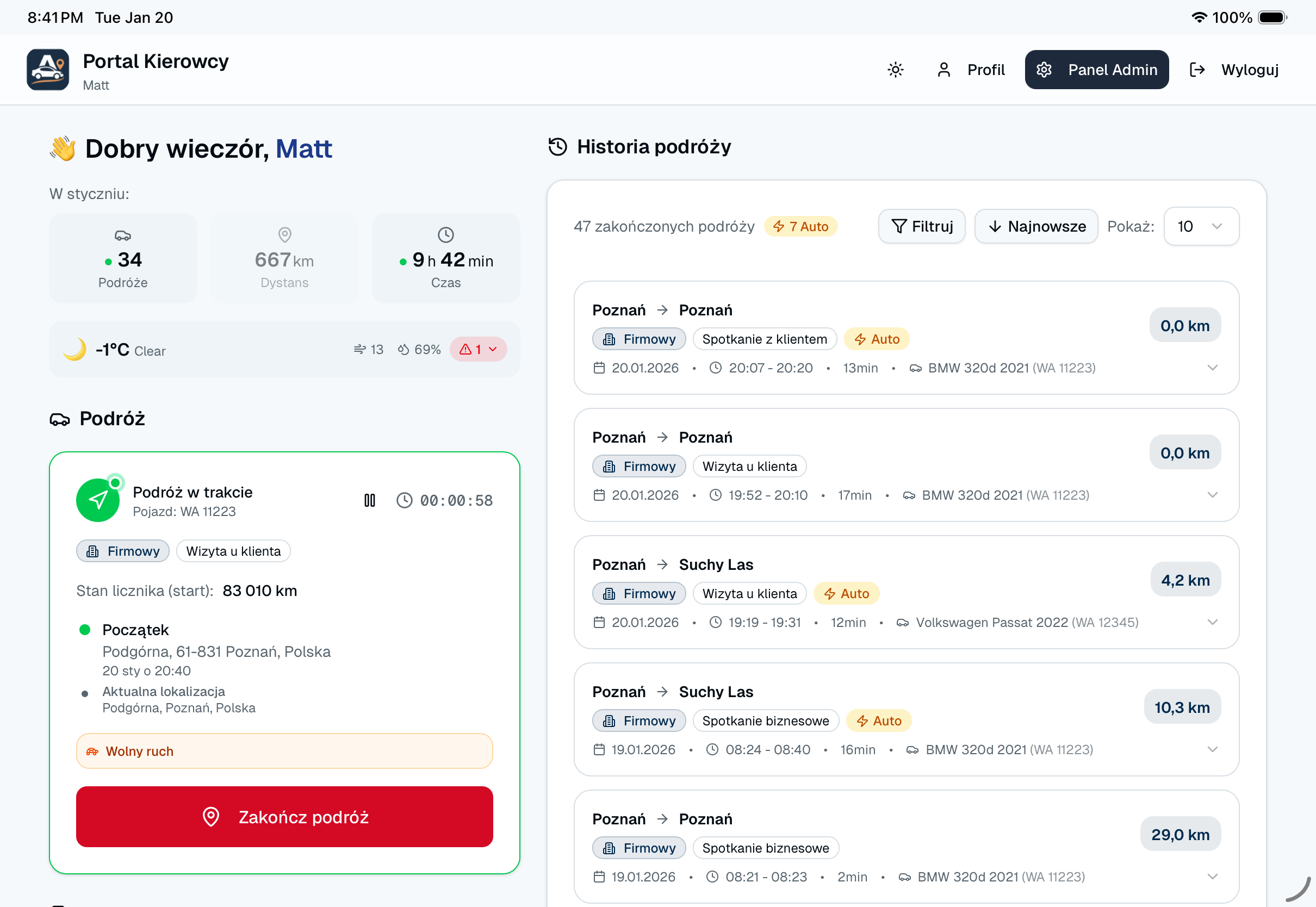Viewport: 1316px width, 907px height.
Task: Click the clock icon in Czas card
Action: click(x=445, y=235)
